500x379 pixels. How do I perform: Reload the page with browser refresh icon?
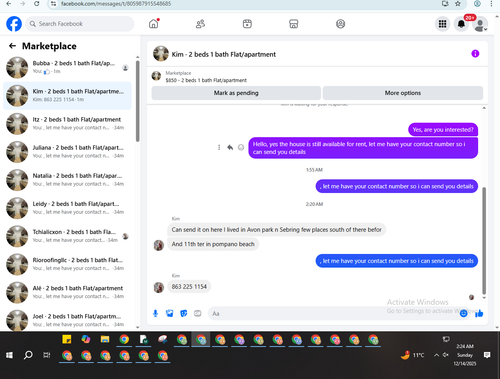37,4
